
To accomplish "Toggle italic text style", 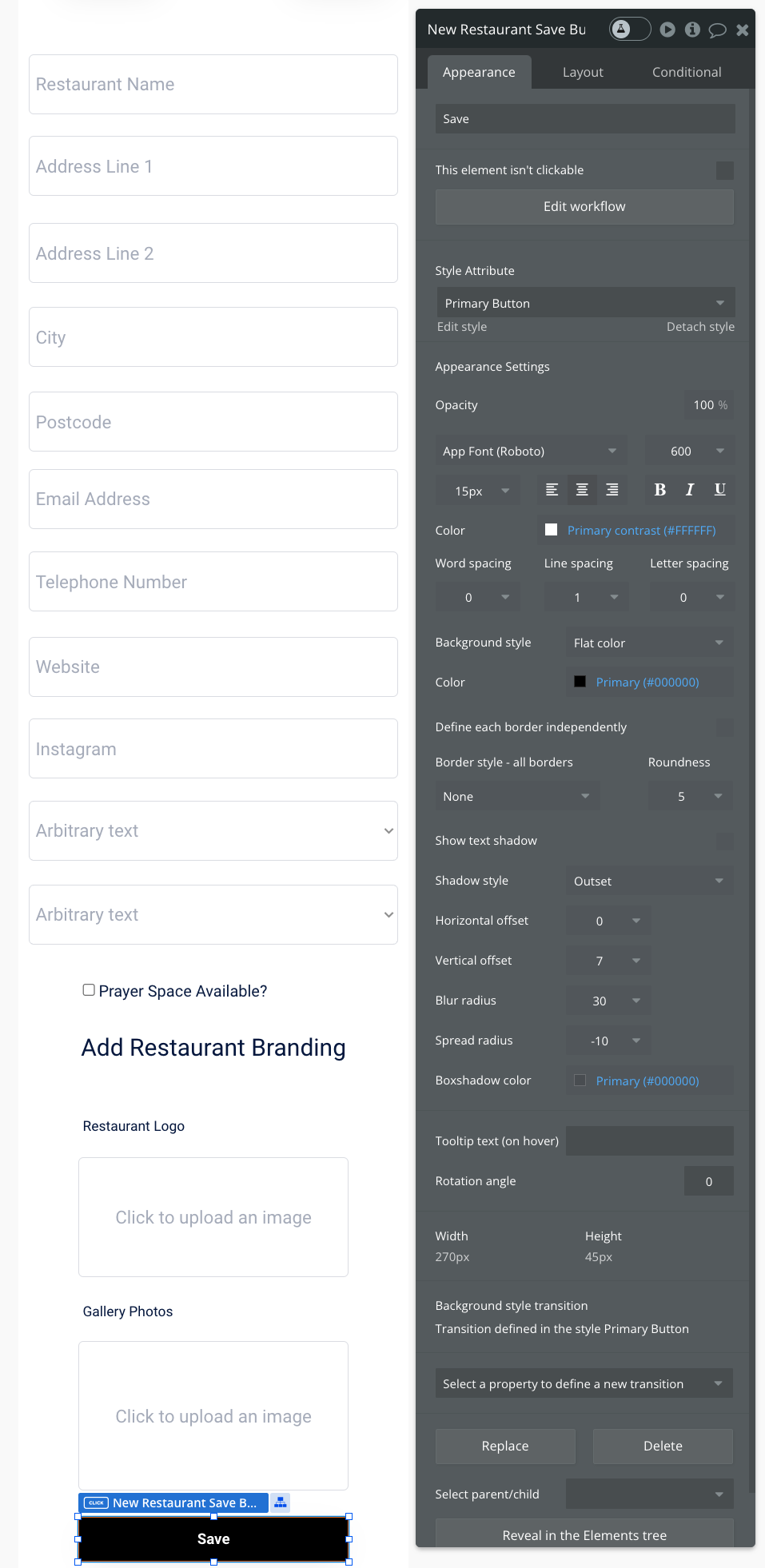I will pyautogui.click(x=690, y=490).
